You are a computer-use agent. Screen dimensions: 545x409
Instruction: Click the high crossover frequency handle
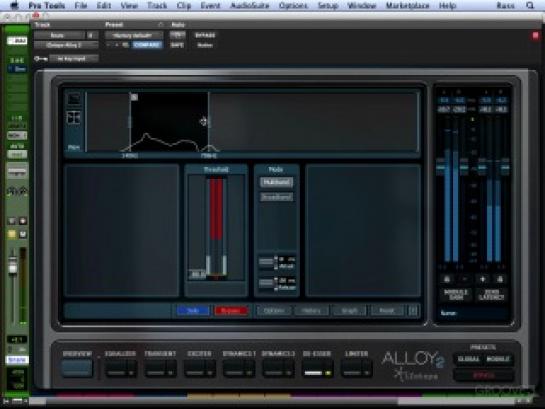click(209, 122)
